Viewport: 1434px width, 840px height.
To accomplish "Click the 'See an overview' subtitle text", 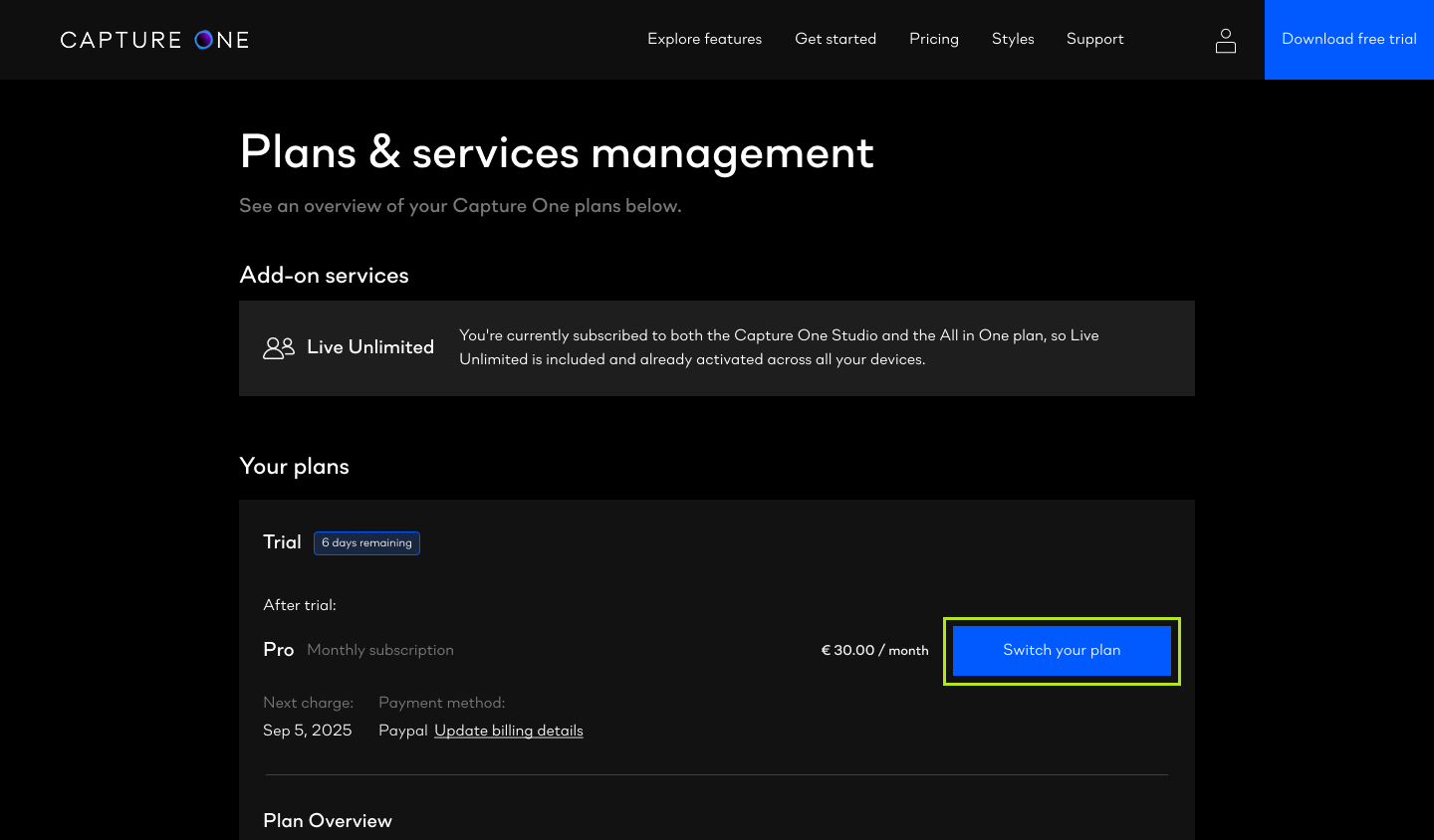I will coord(460,206).
